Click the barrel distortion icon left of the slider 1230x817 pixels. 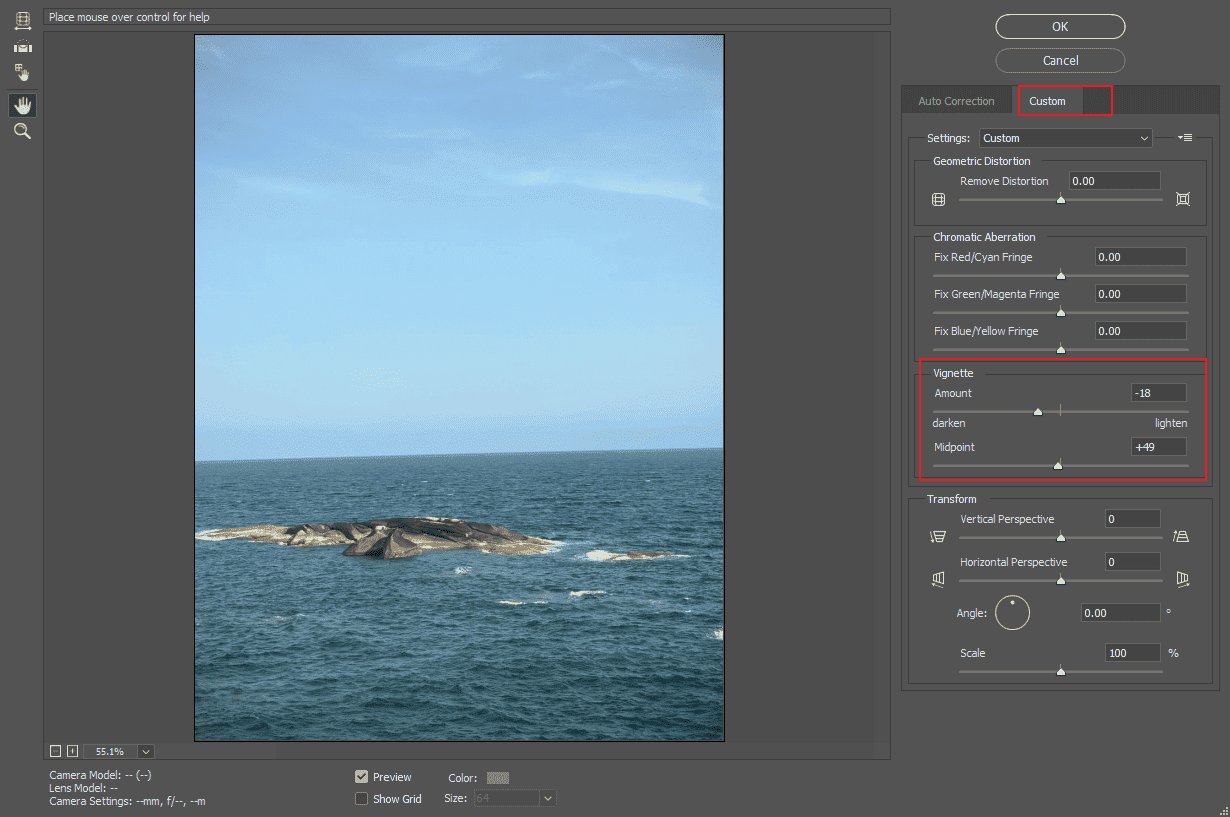938,199
